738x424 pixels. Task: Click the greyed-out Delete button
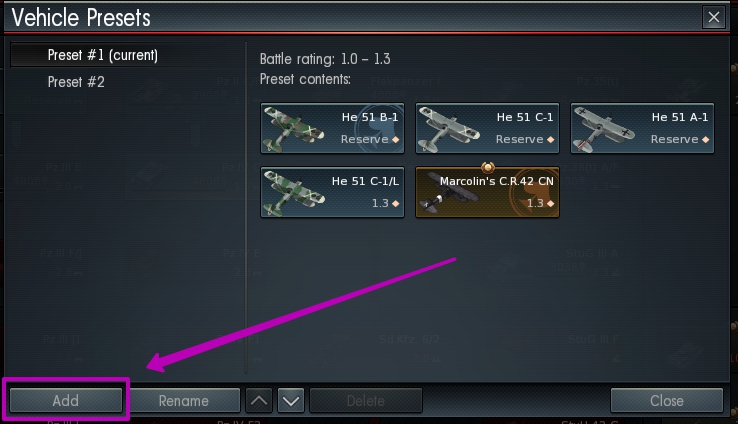(x=366, y=400)
